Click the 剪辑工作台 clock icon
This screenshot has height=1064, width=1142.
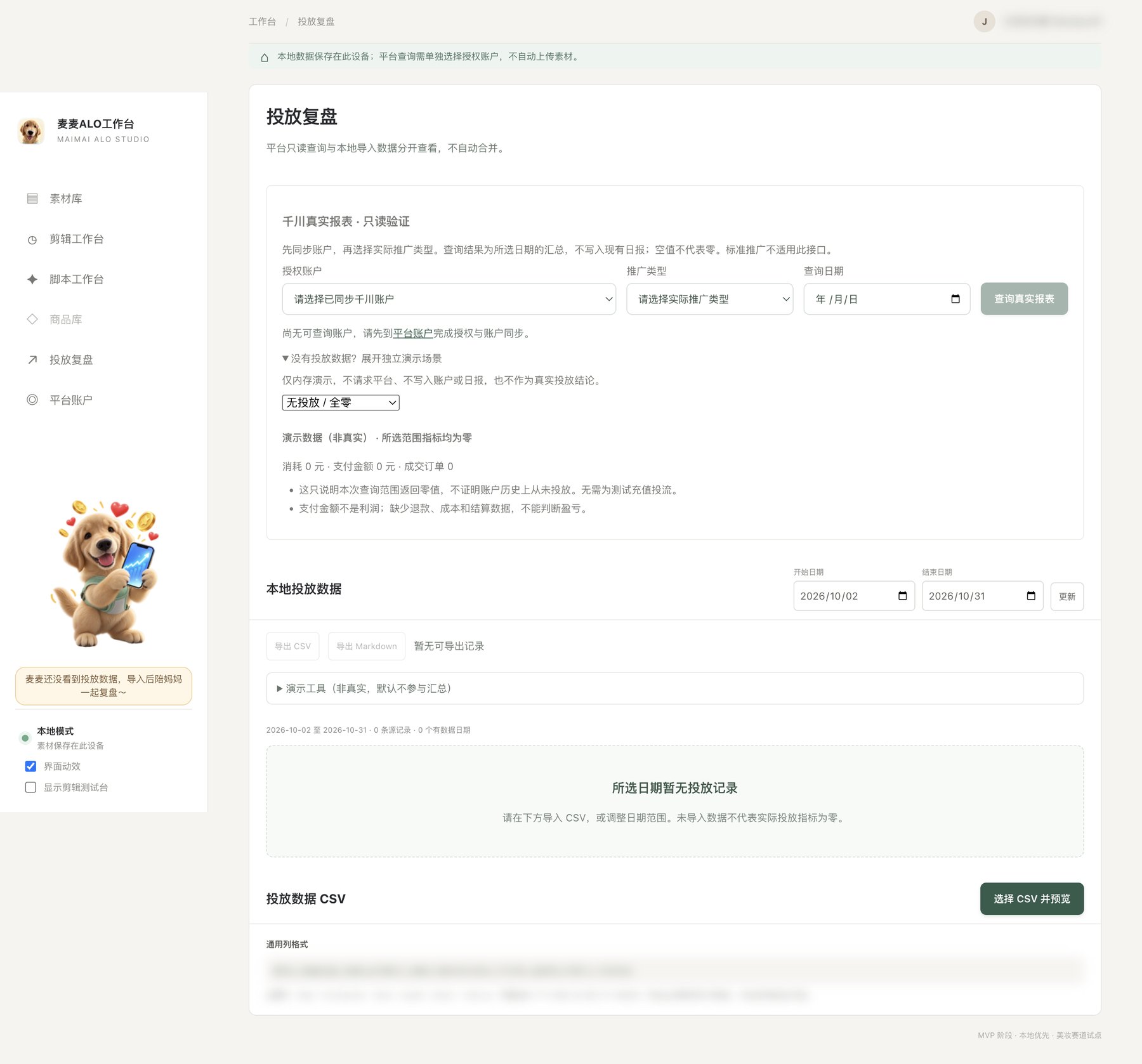pos(32,239)
